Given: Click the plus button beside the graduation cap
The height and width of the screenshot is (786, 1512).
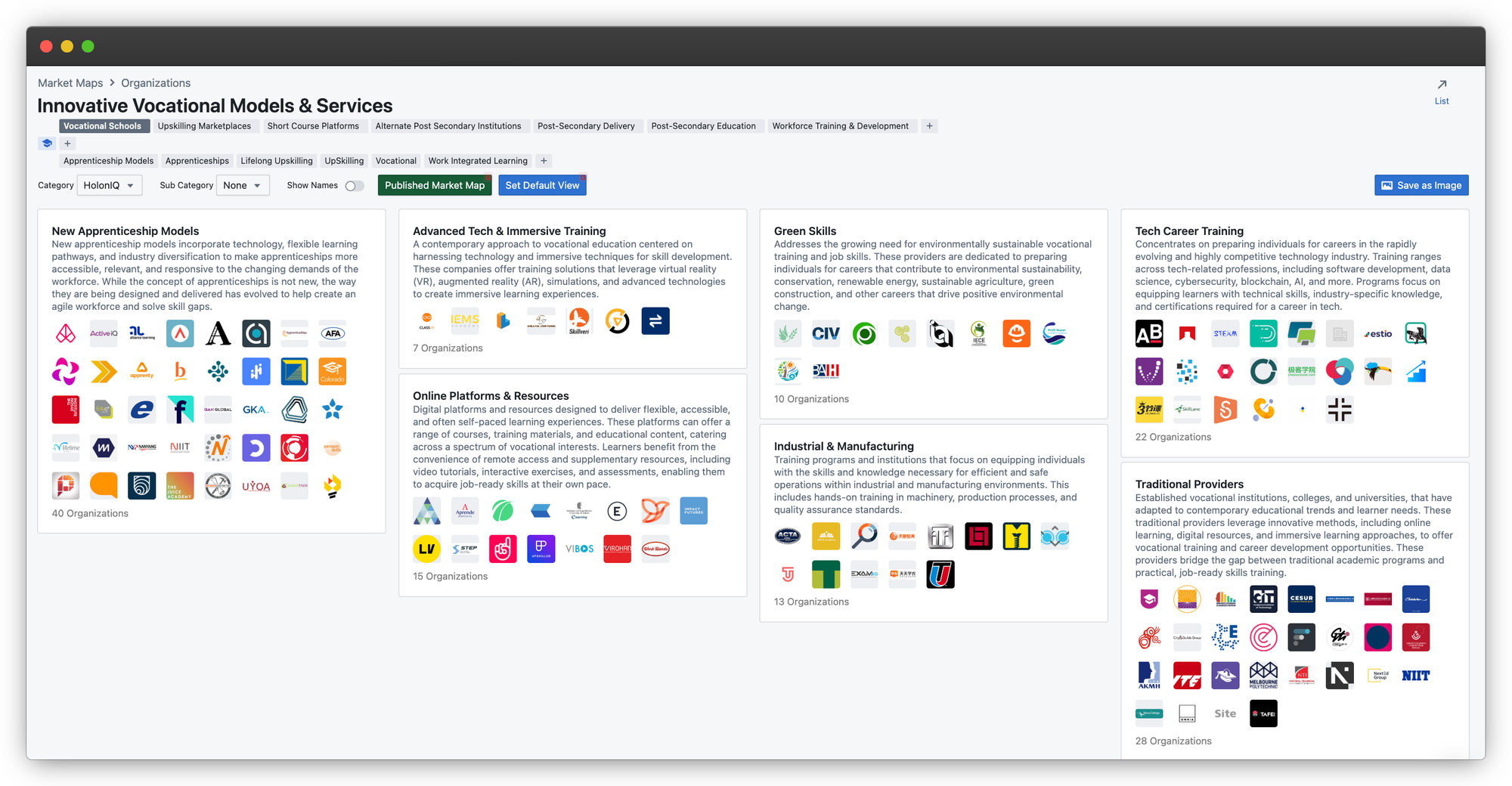Looking at the screenshot, I should pos(67,144).
